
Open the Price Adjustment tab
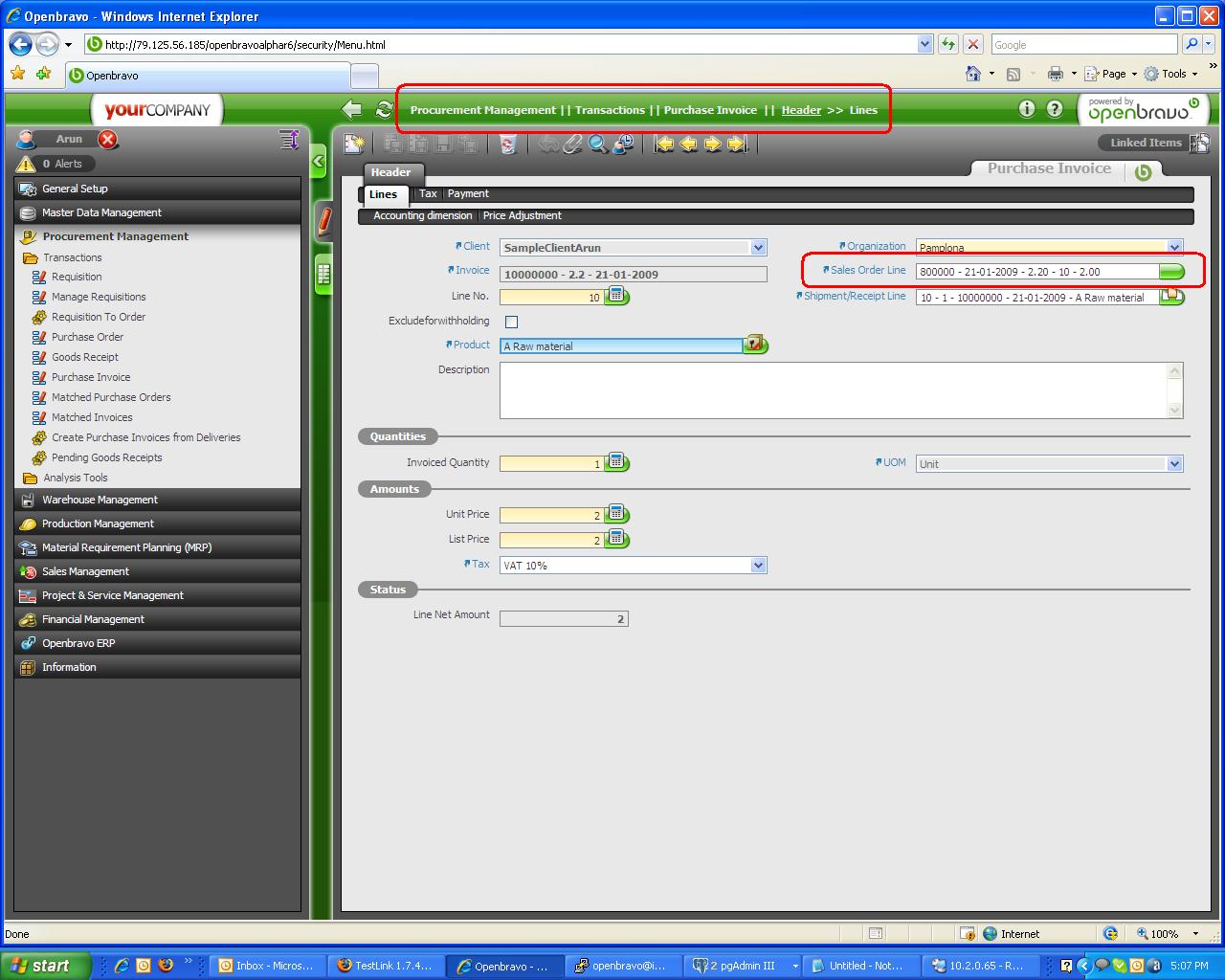point(523,215)
